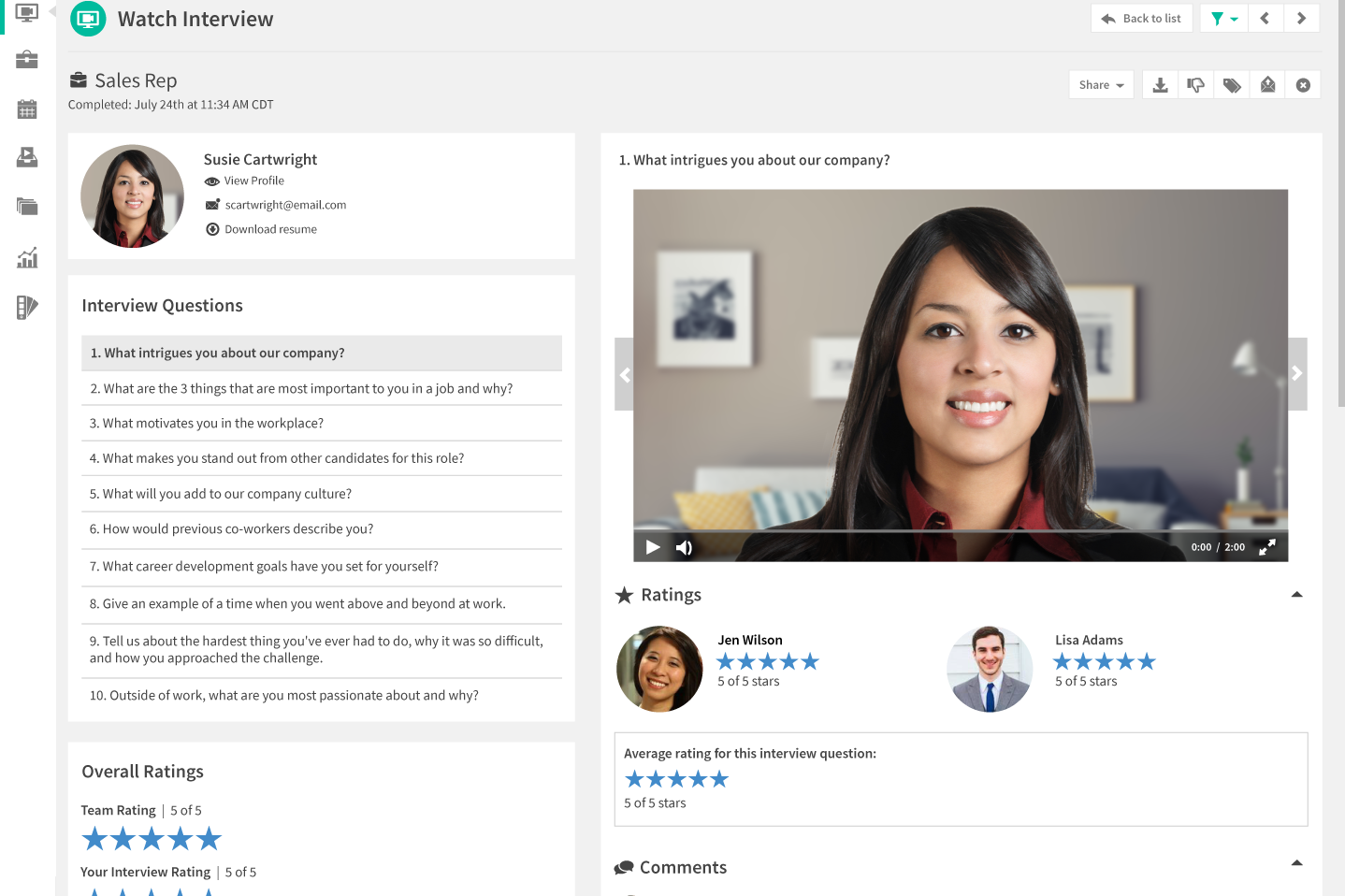The height and width of the screenshot is (896, 1345).
Task: Click the envelope email icon in toolbar
Action: [x=1267, y=85]
